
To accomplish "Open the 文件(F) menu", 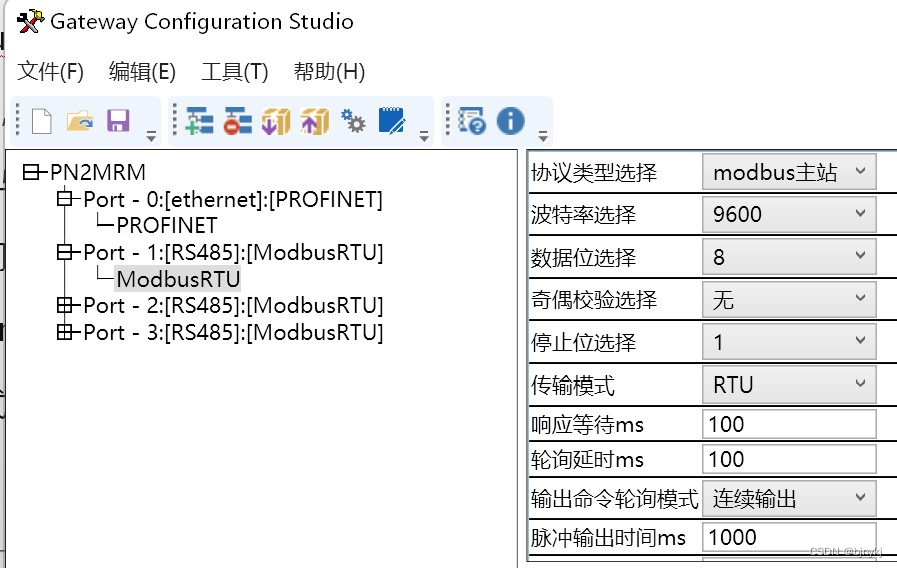I will pyautogui.click(x=50, y=72).
